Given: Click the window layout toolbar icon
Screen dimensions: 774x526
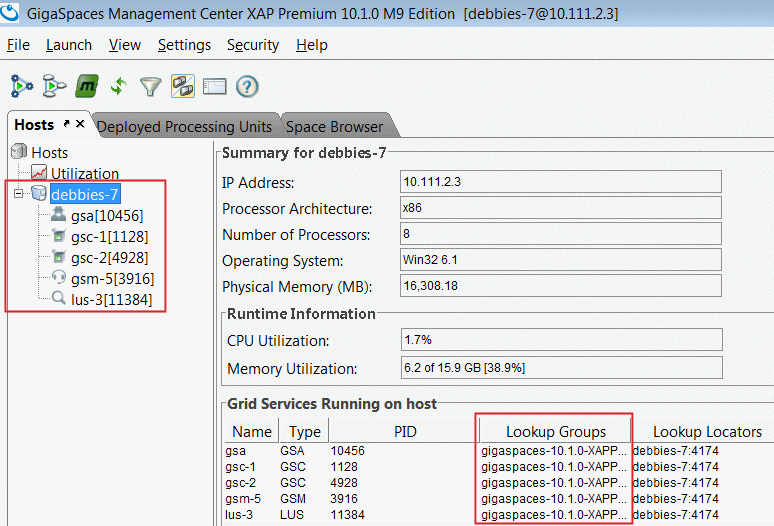Looking at the screenshot, I should pyautogui.click(x=215, y=87).
